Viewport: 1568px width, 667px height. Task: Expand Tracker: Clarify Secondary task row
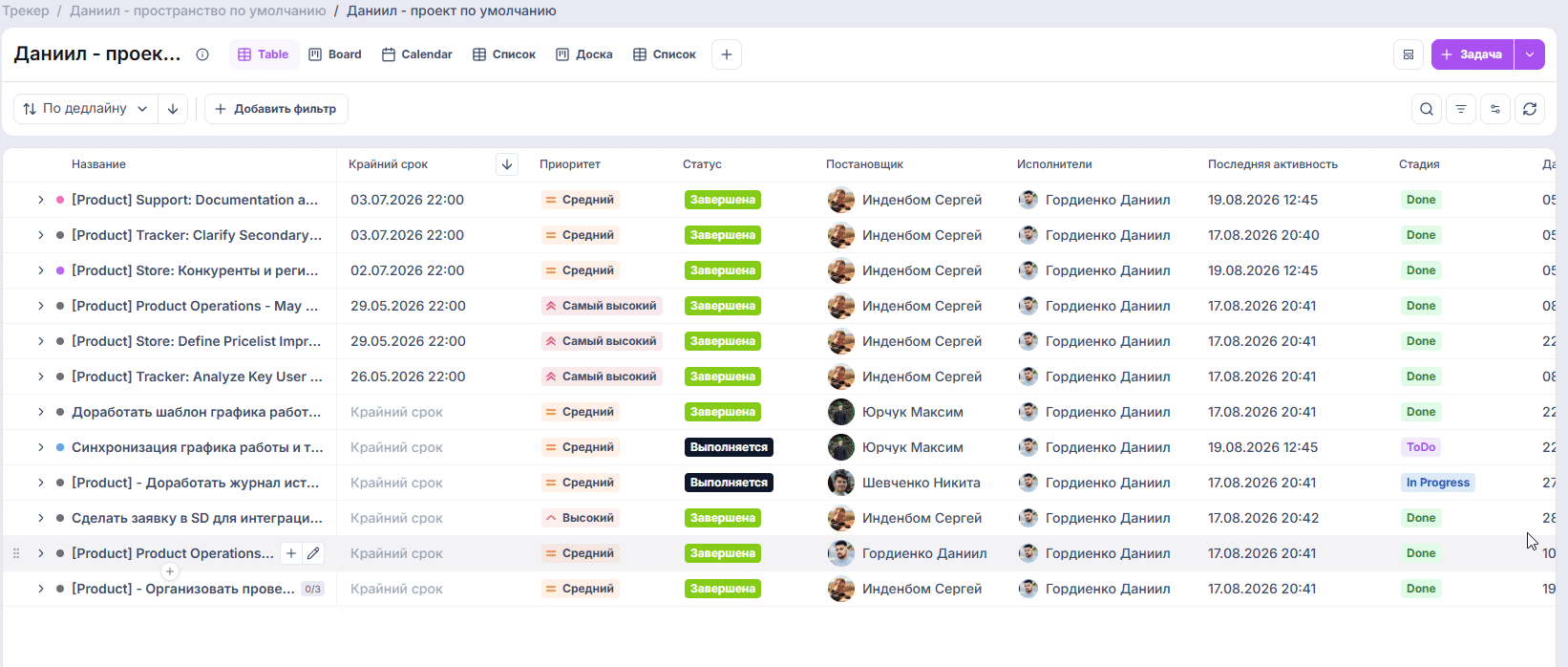(x=41, y=235)
